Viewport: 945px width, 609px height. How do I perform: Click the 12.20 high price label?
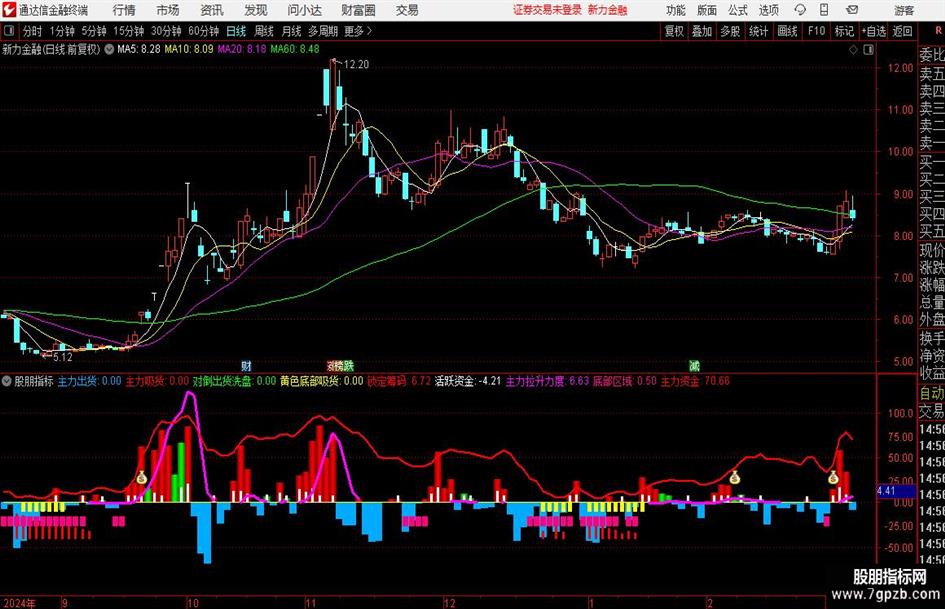[356, 64]
